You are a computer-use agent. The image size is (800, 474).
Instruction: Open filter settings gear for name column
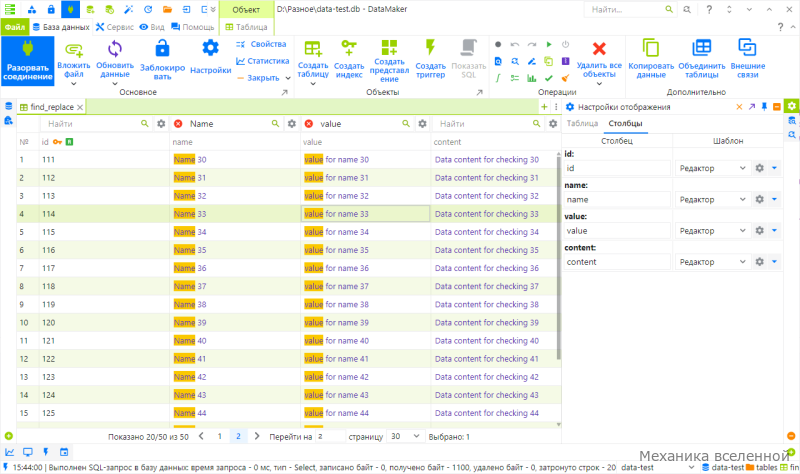(x=292, y=124)
